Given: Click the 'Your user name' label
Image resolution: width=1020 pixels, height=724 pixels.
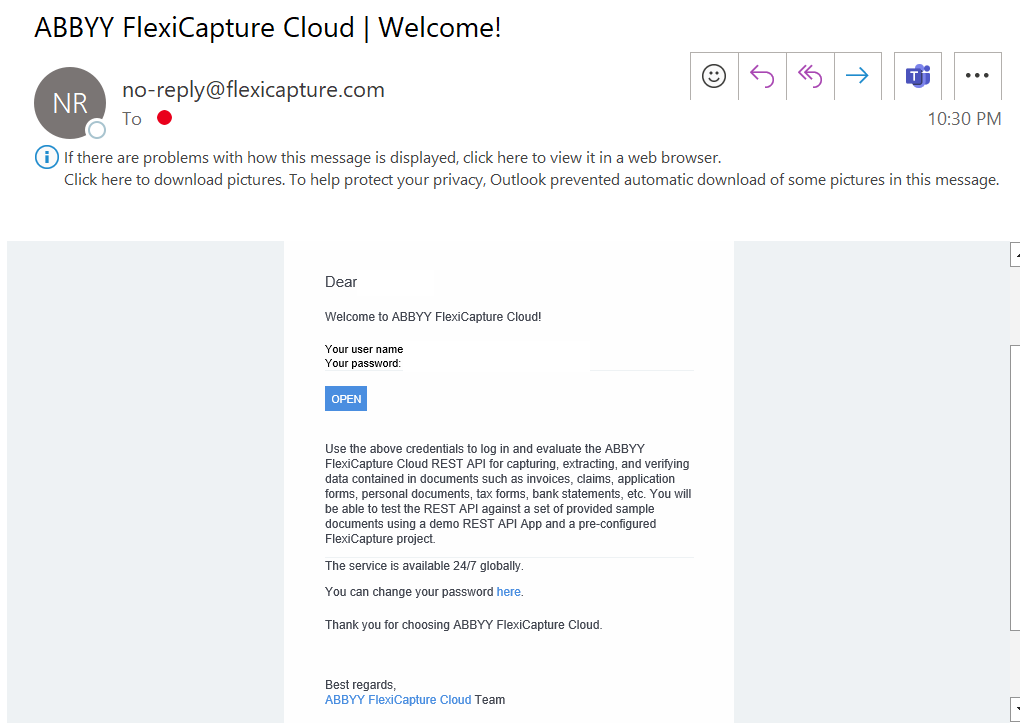Looking at the screenshot, I should click(x=364, y=349).
